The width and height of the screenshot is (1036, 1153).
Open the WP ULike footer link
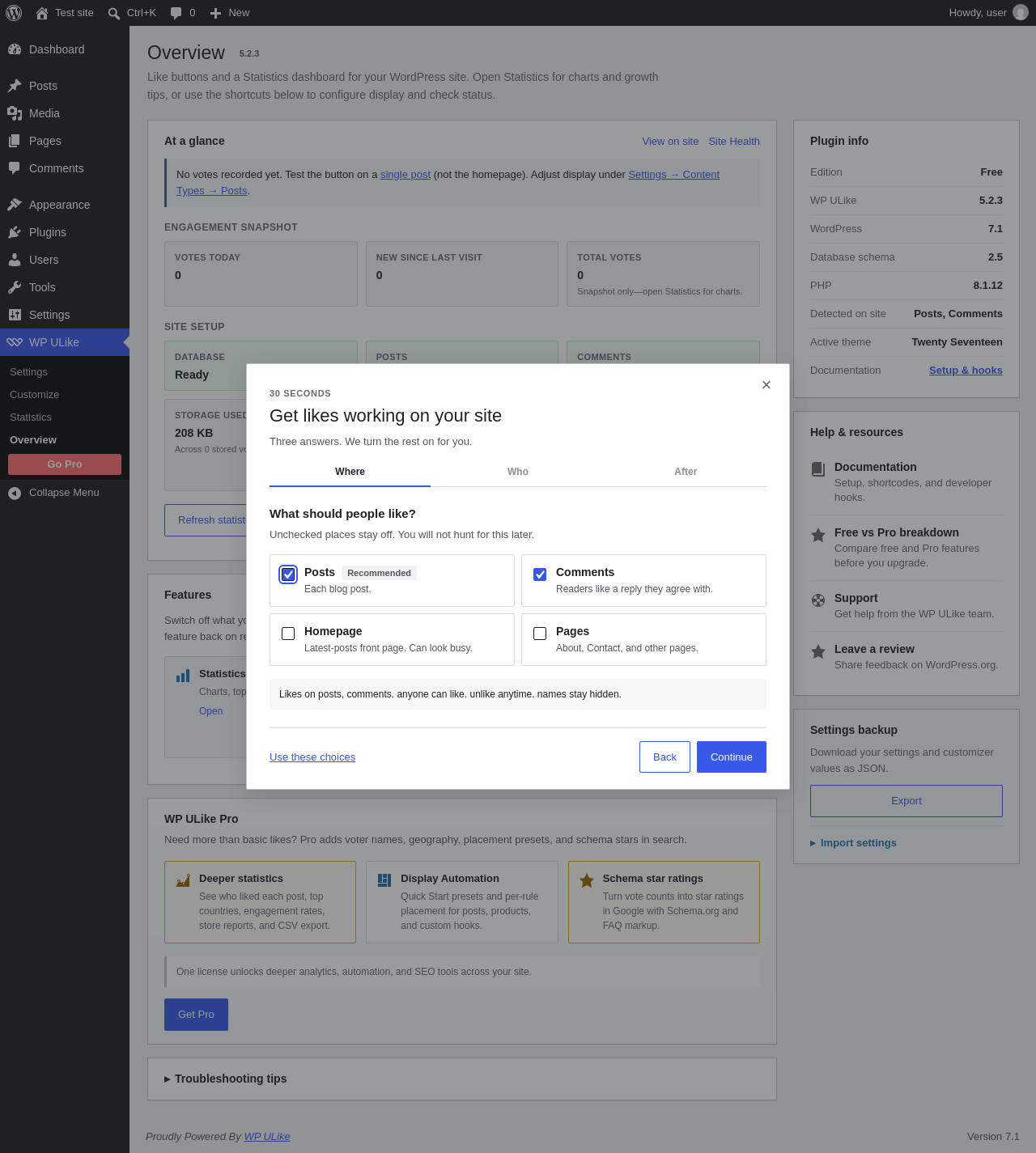(x=267, y=1137)
